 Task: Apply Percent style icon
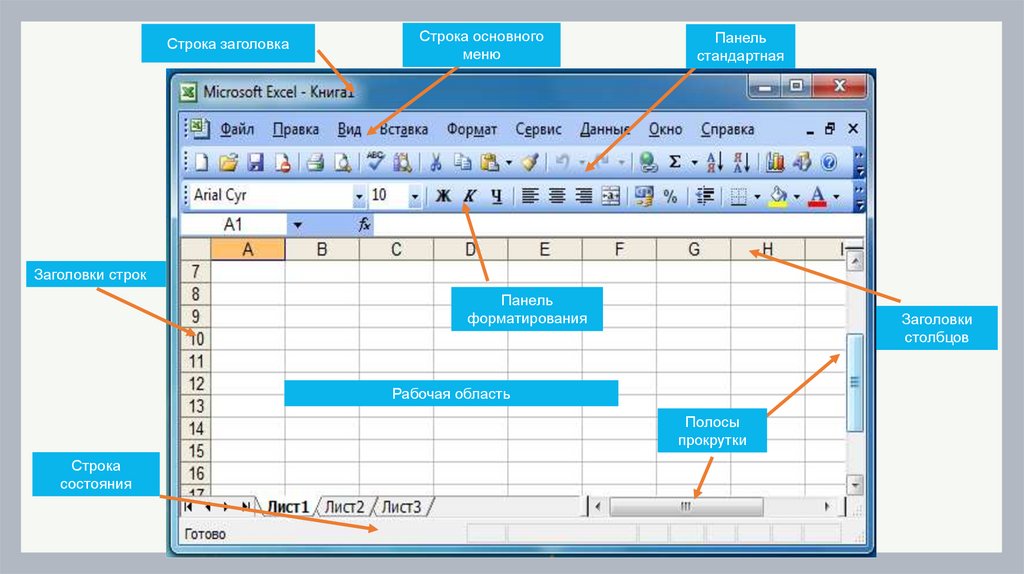coord(670,196)
